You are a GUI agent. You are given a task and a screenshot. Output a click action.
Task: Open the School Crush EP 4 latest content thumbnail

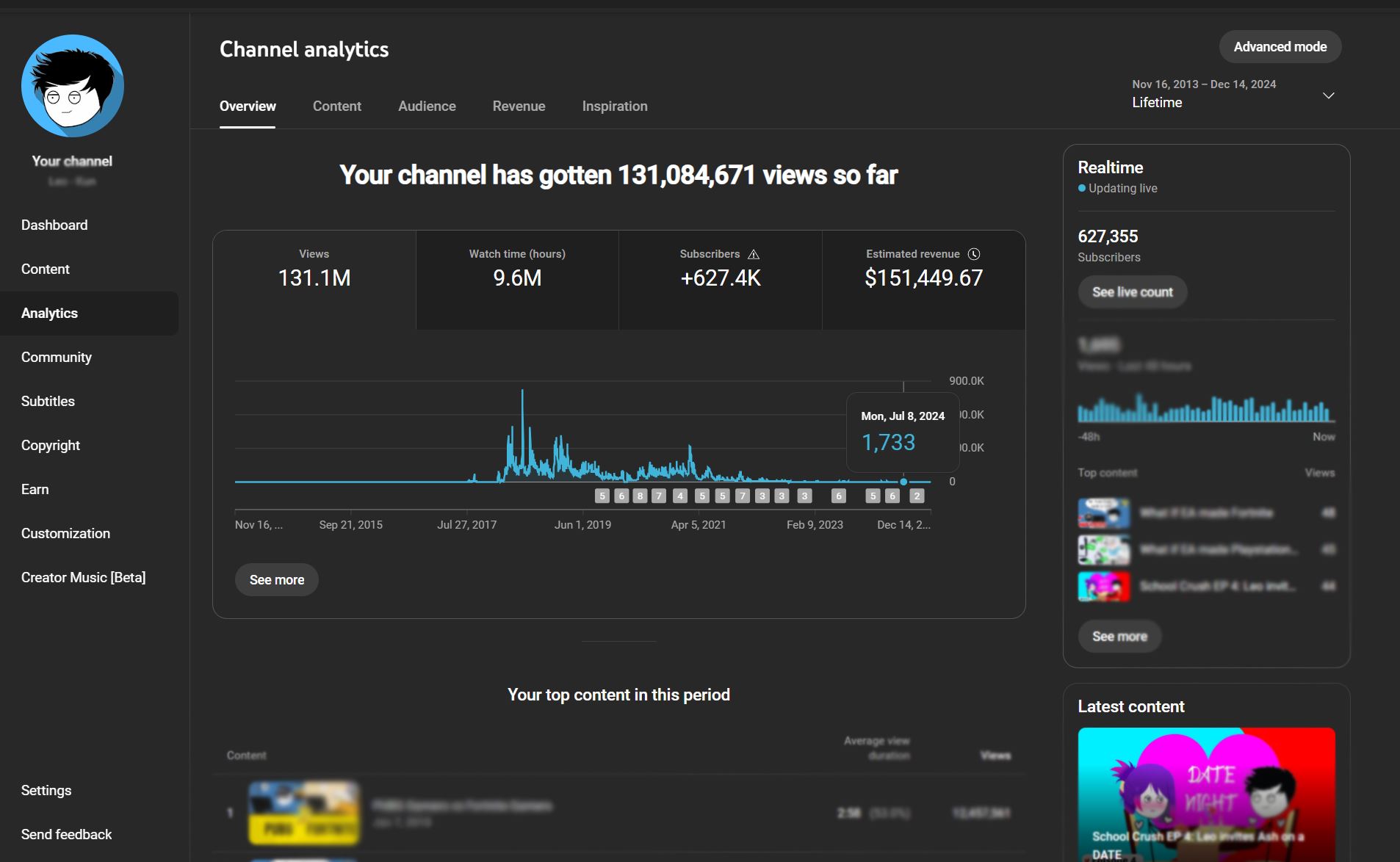(1206, 793)
